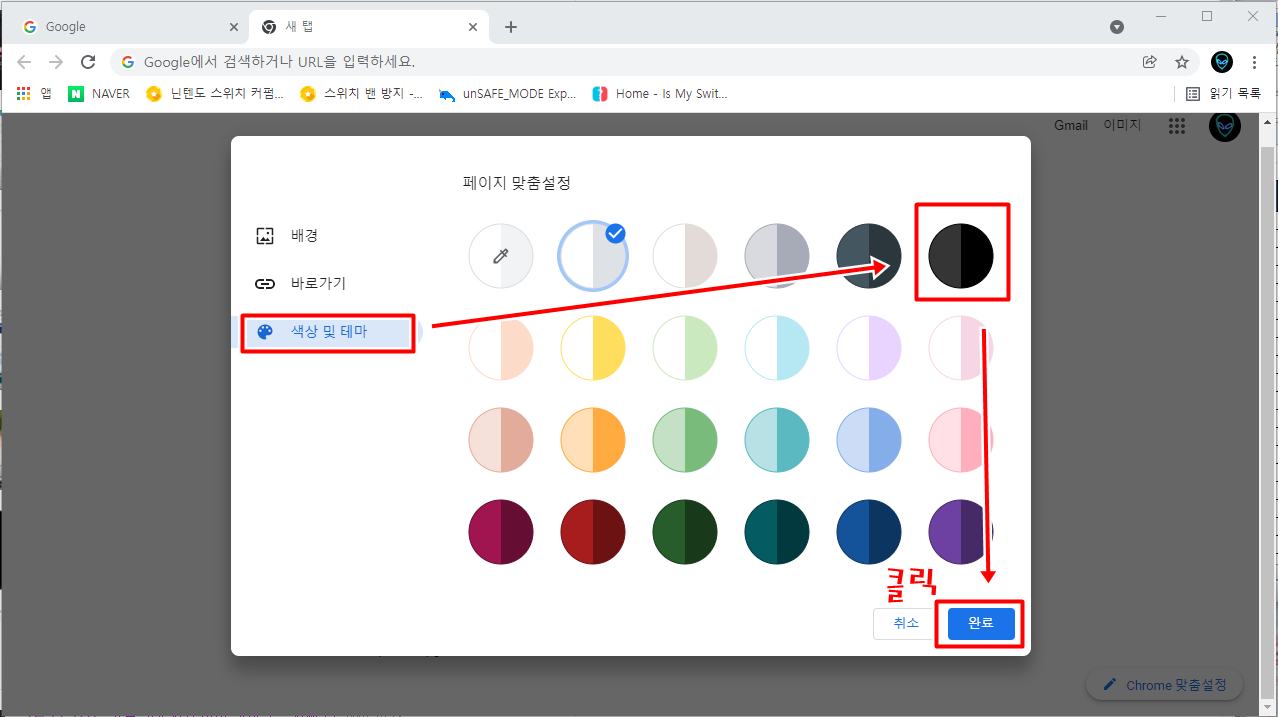Open the 읽기 목록 reading list
Screen dimensions: 1278x717
[x=1223, y=94]
